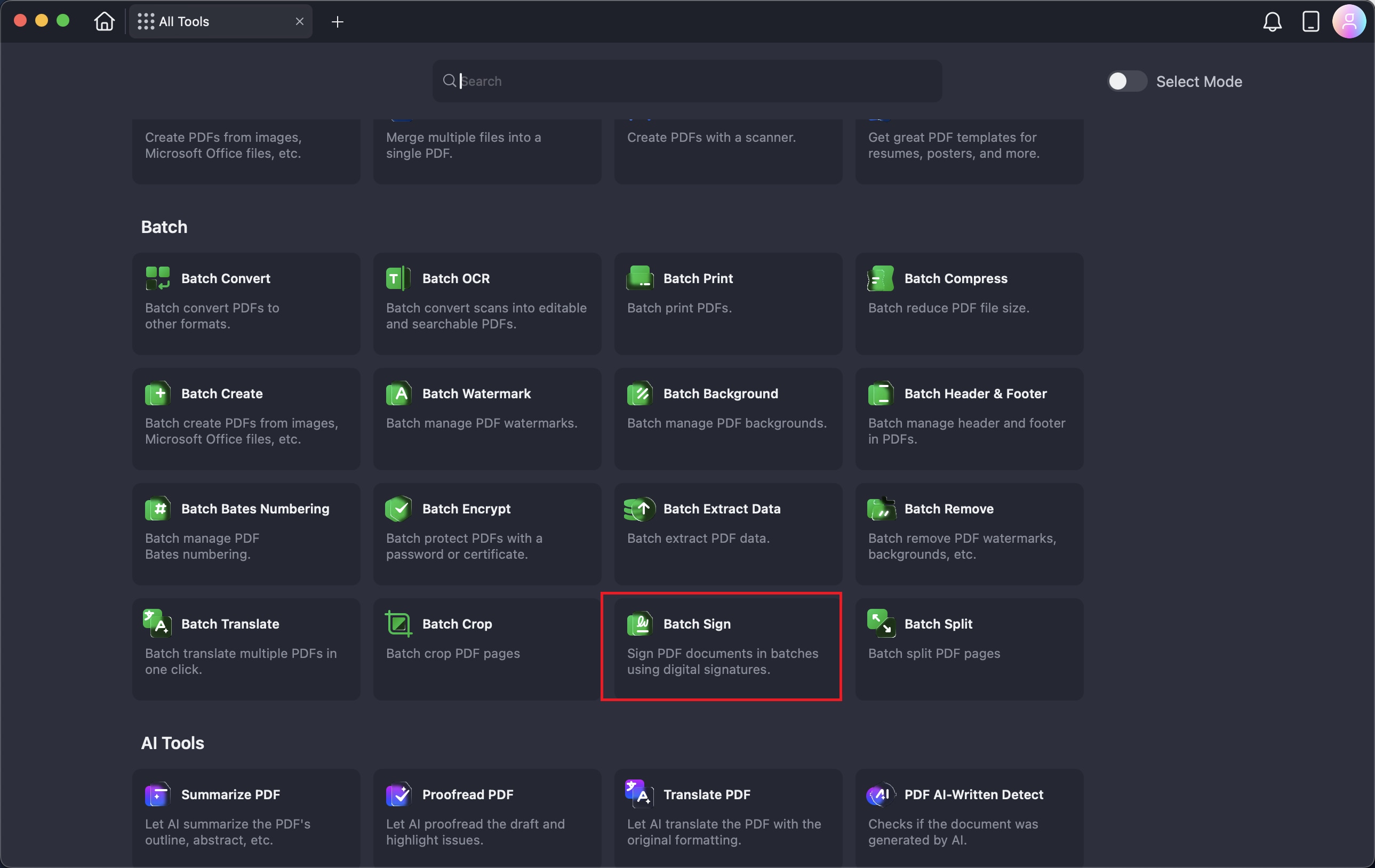The height and width of the screenshot is (868, 1375).
Task: Select the Translate PDF icon
Action: (x=639, y=794)
